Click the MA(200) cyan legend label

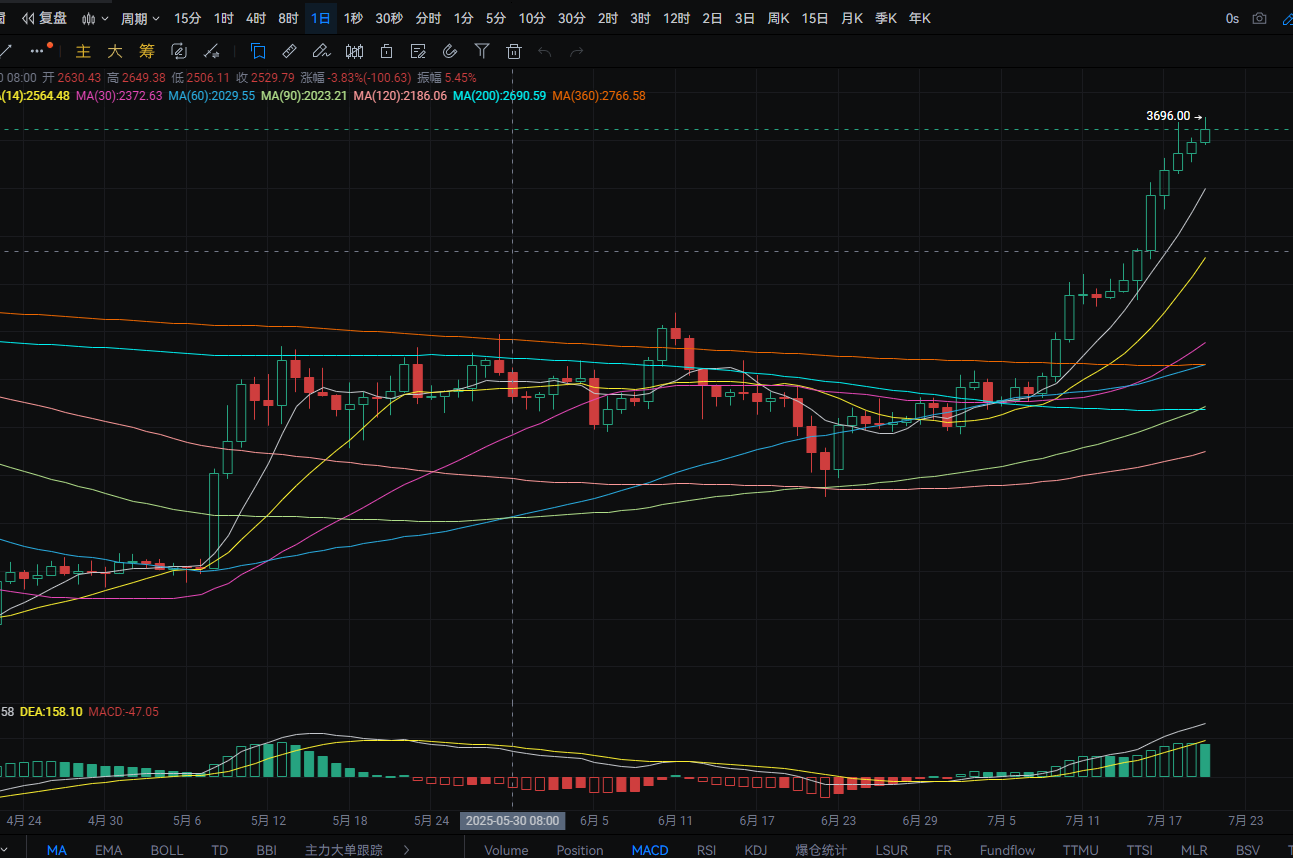click(x=499, y=96)
